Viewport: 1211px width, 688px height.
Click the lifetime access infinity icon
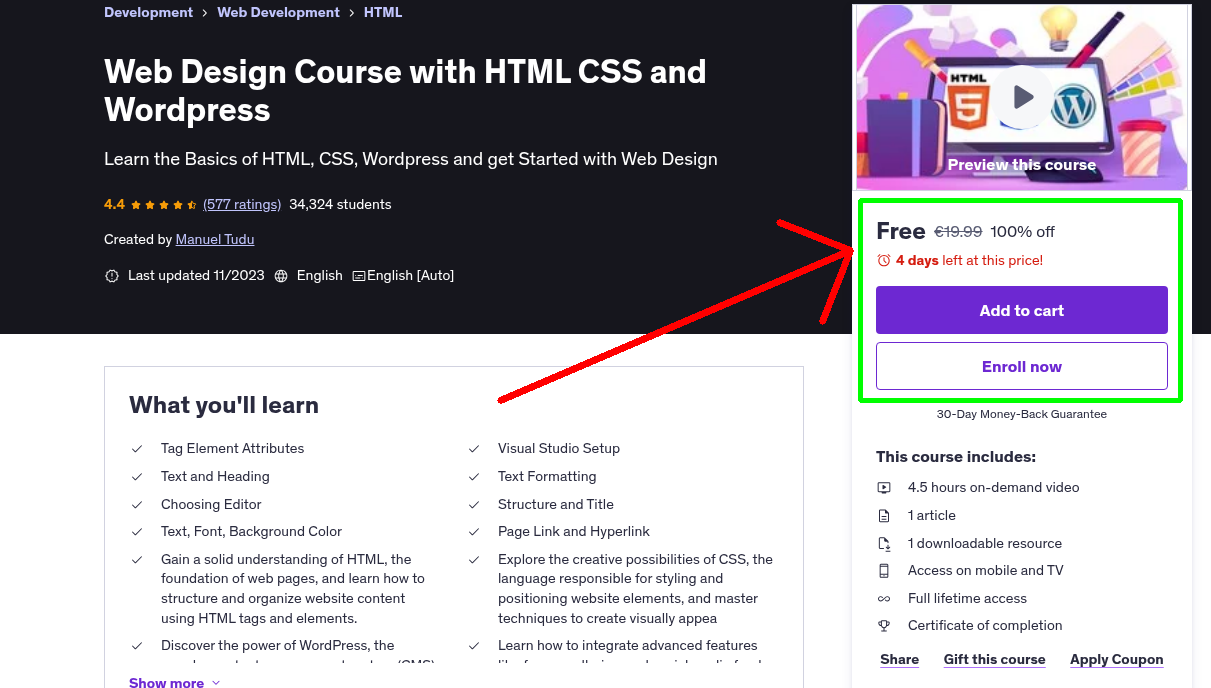click(x=884, y=599)
